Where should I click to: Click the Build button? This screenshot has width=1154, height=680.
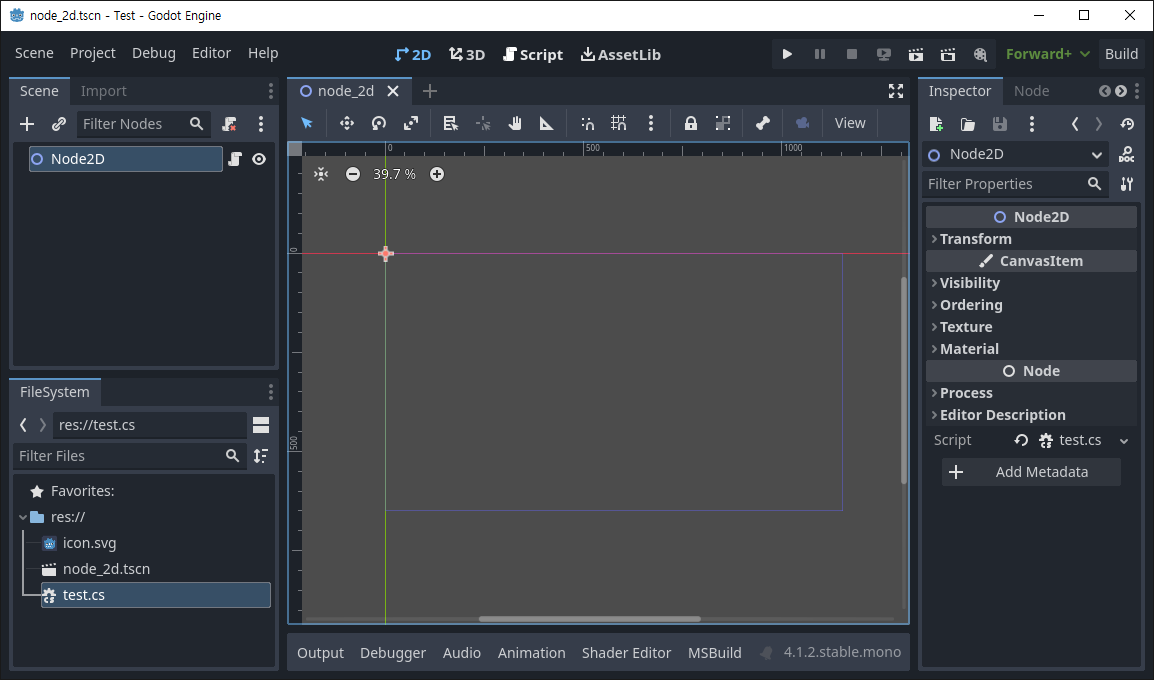(x=1121, y=54)
